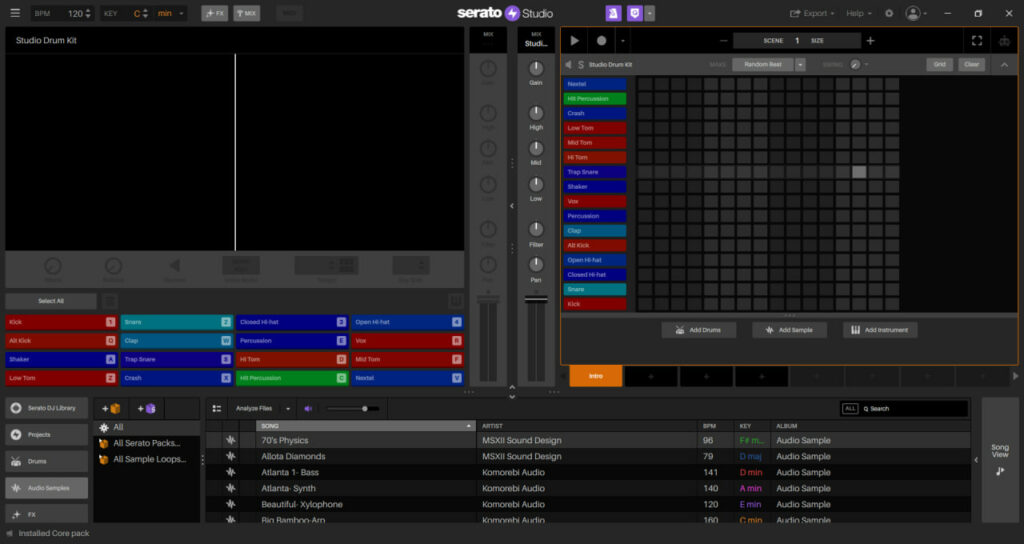The width and height of the screenshot is (1024, 544).
Task: Collapse the mixer panel left arrow
Action: (x=512, y=206)
